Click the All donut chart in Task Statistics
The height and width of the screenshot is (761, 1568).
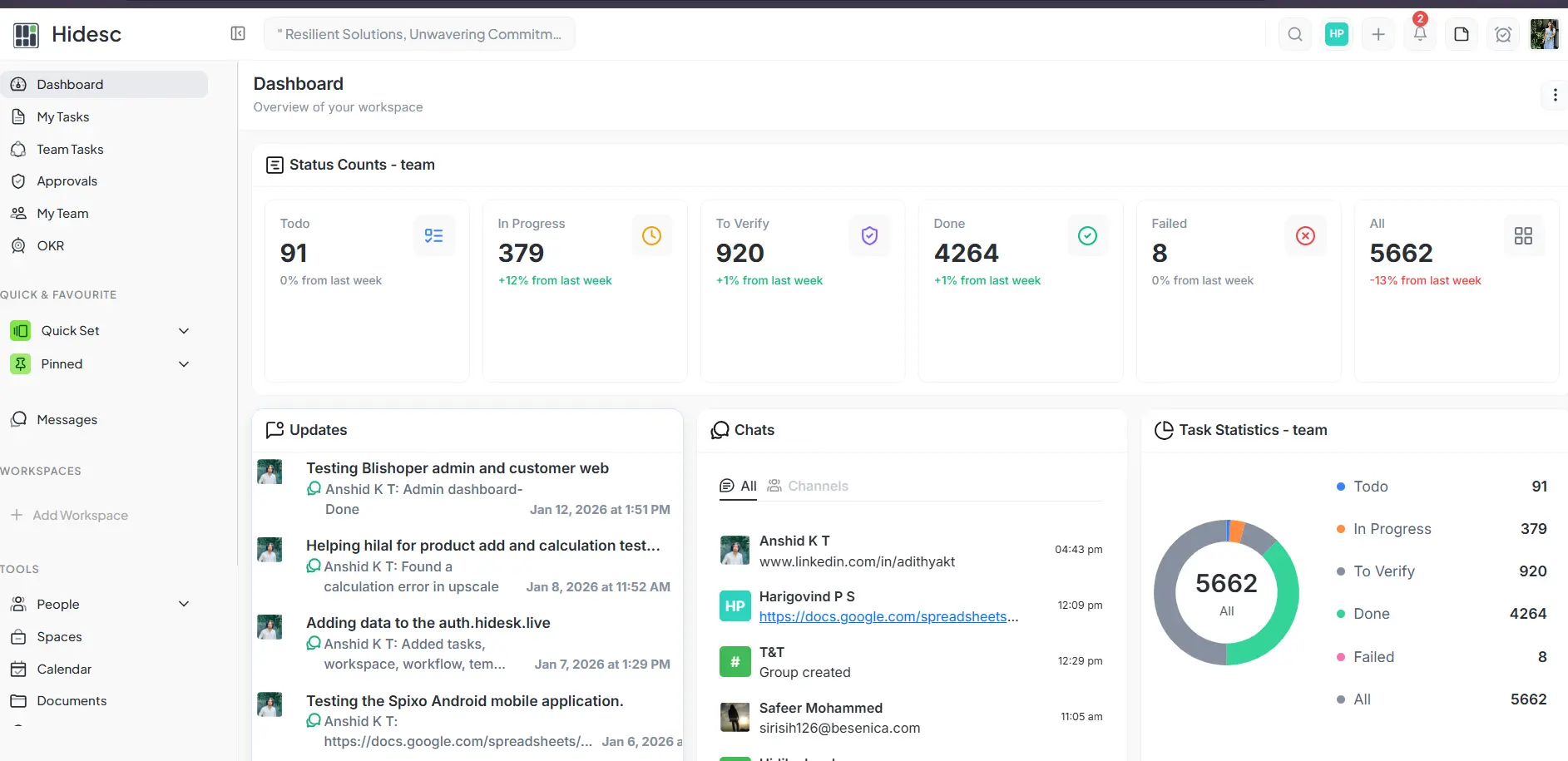click(1225, 592)
